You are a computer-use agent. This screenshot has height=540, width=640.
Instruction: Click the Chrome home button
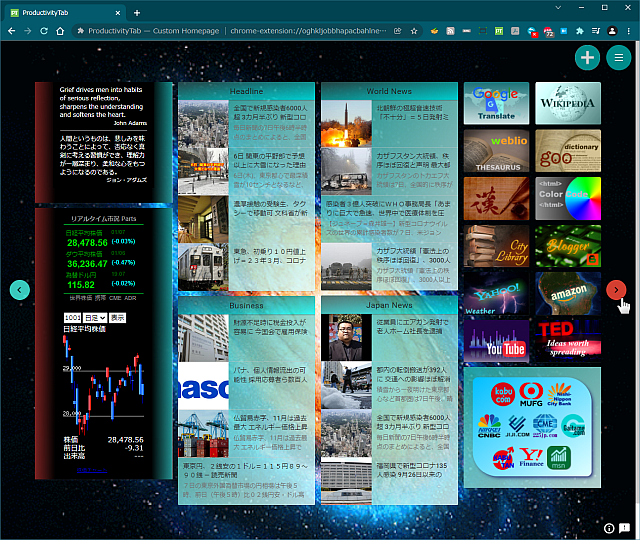tap(60, 31)
